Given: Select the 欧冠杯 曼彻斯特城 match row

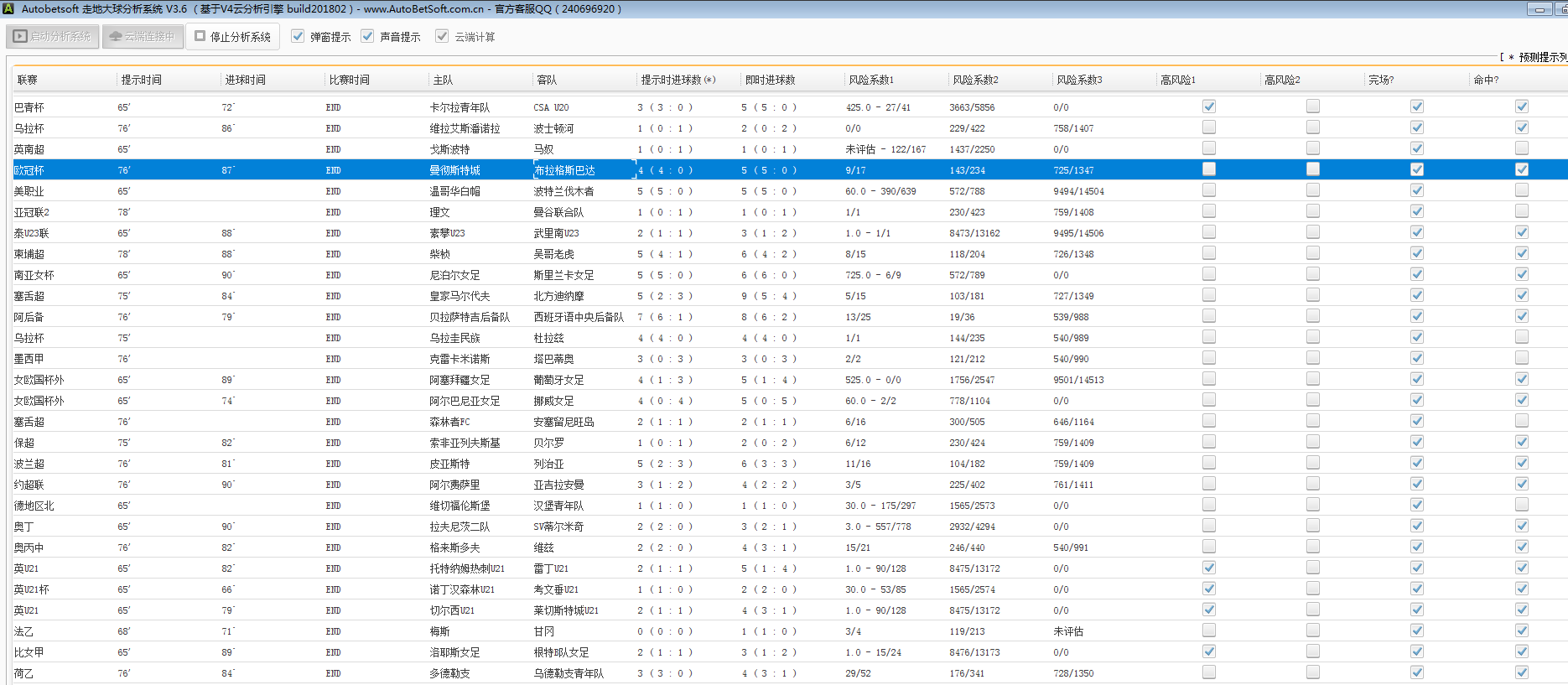Looking at the screenshot, I should coord(454,170).
